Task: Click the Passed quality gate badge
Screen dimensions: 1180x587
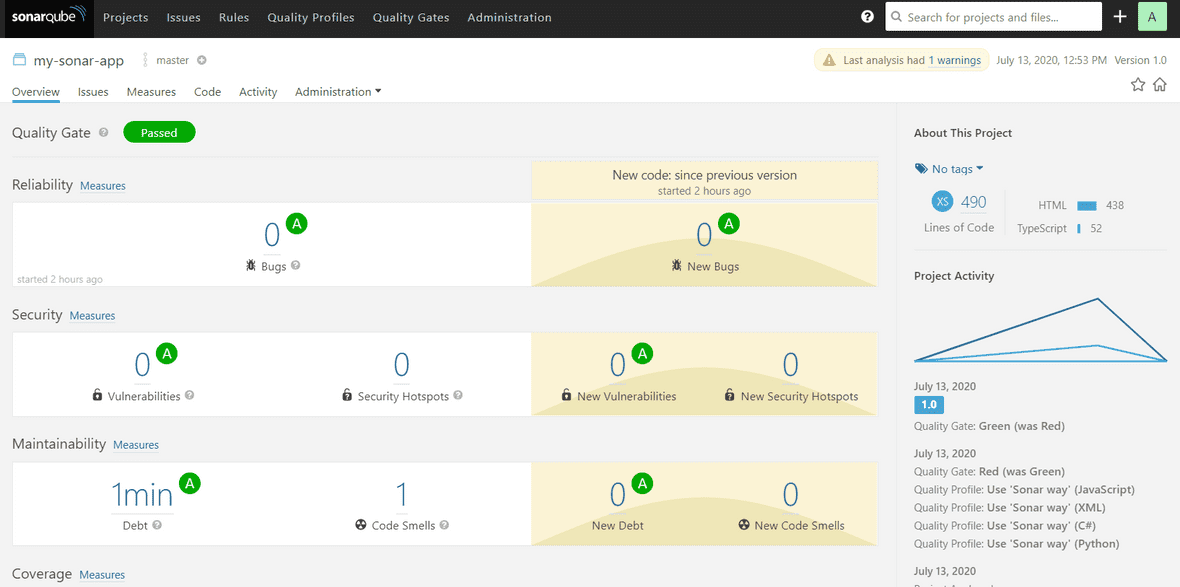Action: [x=159, y=131]
